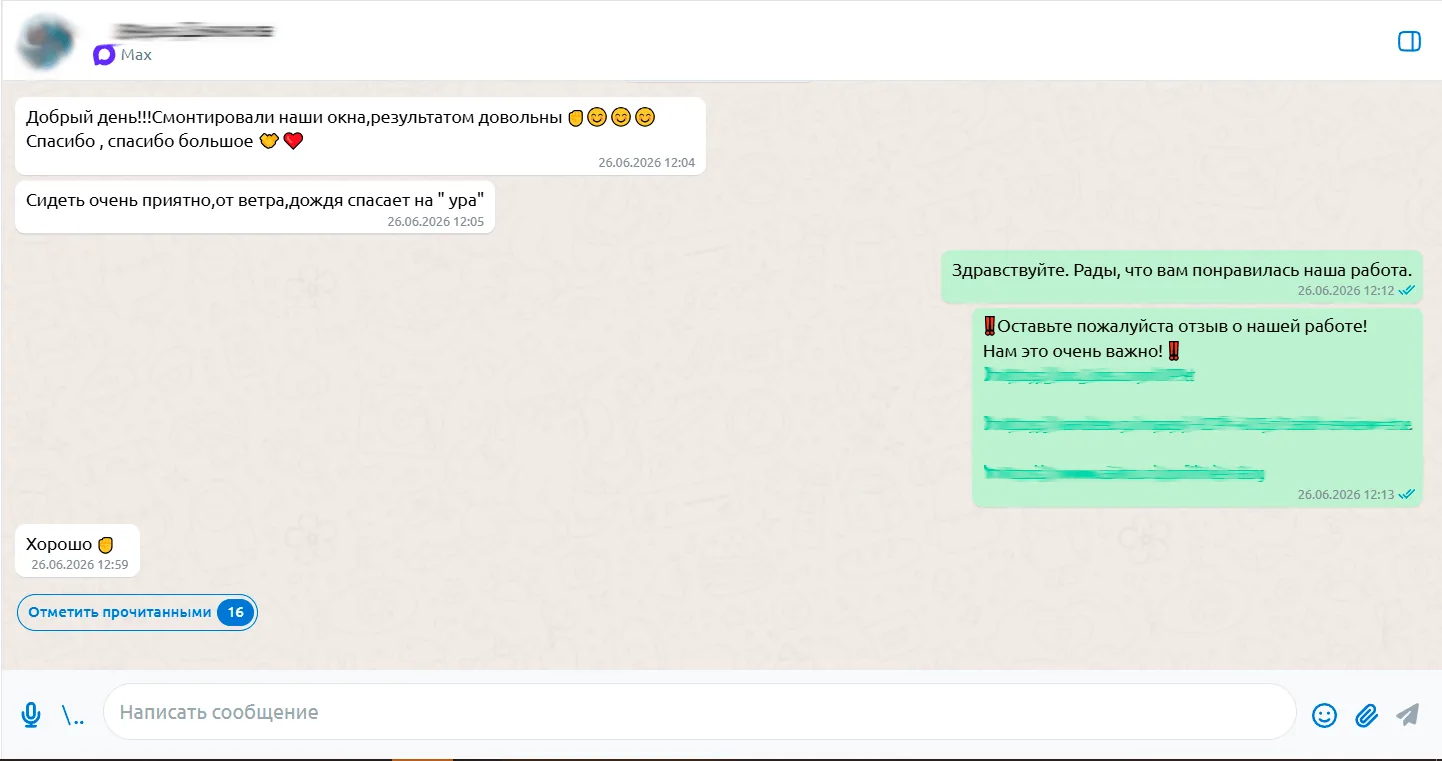
Task: Click the 'Max' channel label
Action: pyautogui.click(x=136, y=55)
